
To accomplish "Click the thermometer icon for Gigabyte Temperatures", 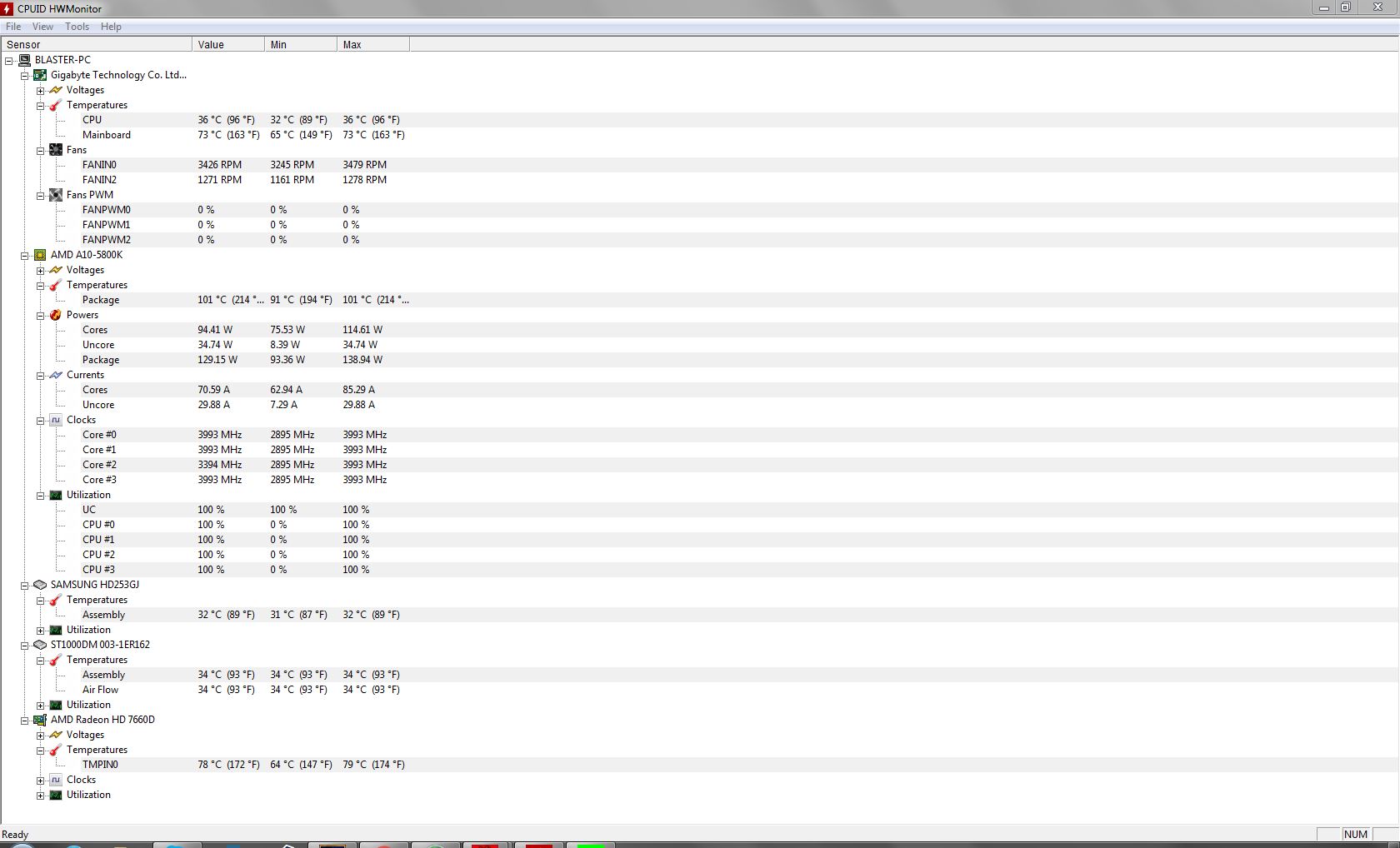I will click(x=56, y=105).
